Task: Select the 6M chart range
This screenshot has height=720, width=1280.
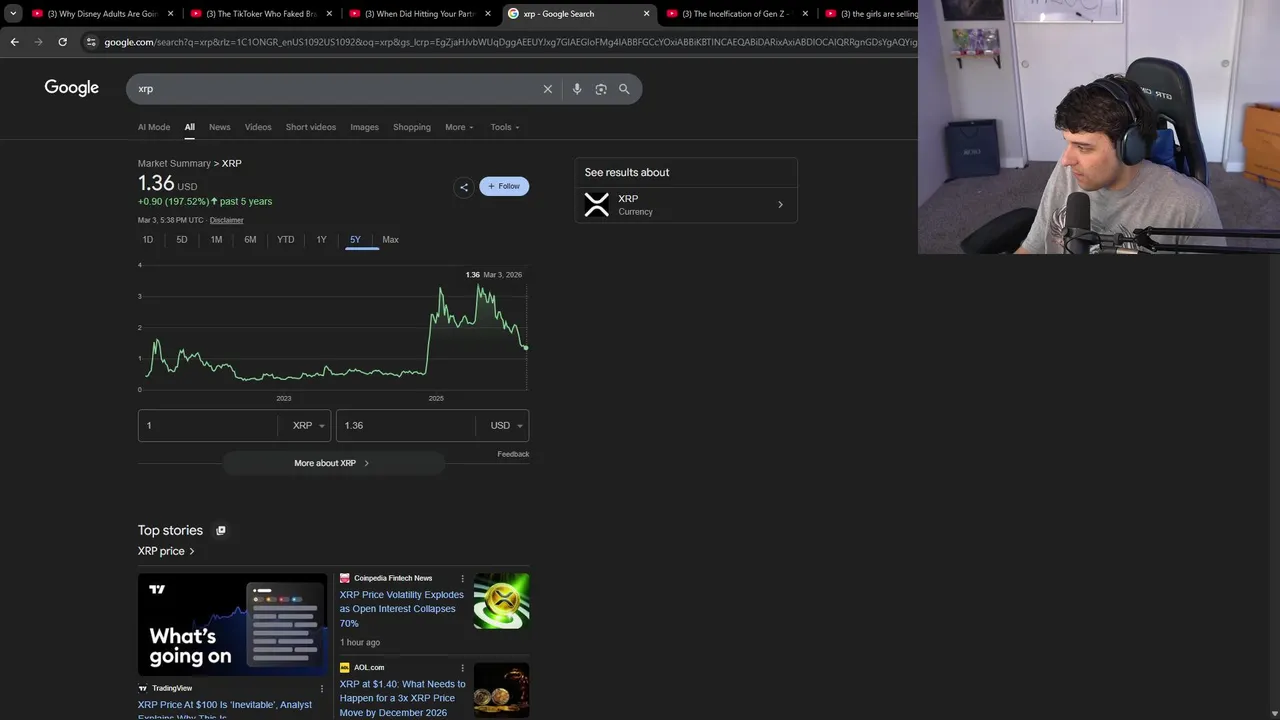Action: 250,240
